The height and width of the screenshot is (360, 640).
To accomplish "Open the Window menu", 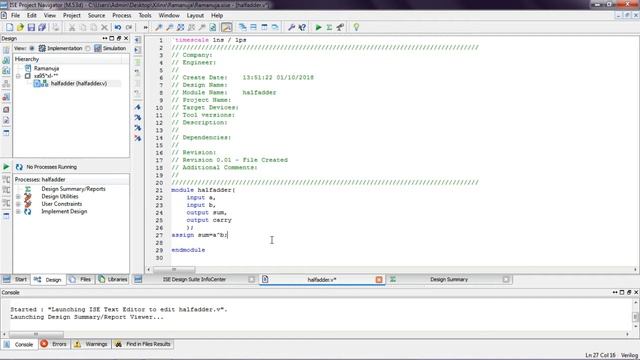I will point(169,16).
